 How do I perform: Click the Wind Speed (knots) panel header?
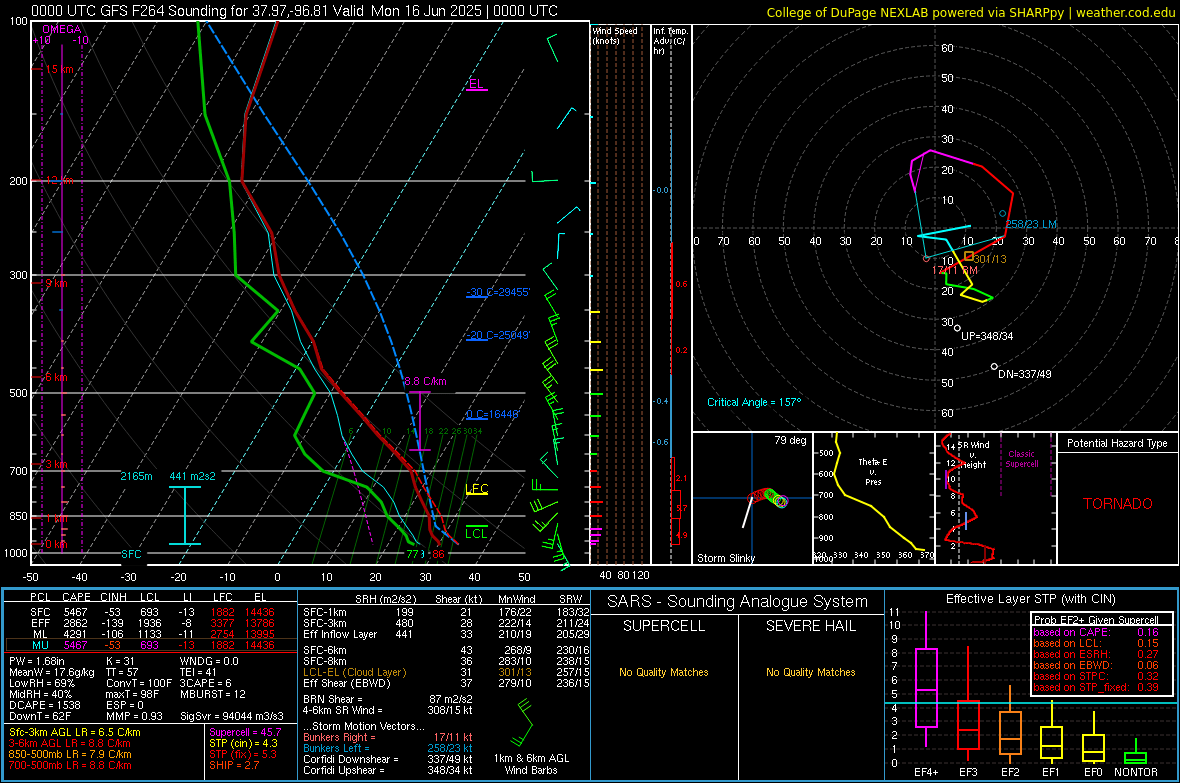pyautogui.click(x=614, y=35)
